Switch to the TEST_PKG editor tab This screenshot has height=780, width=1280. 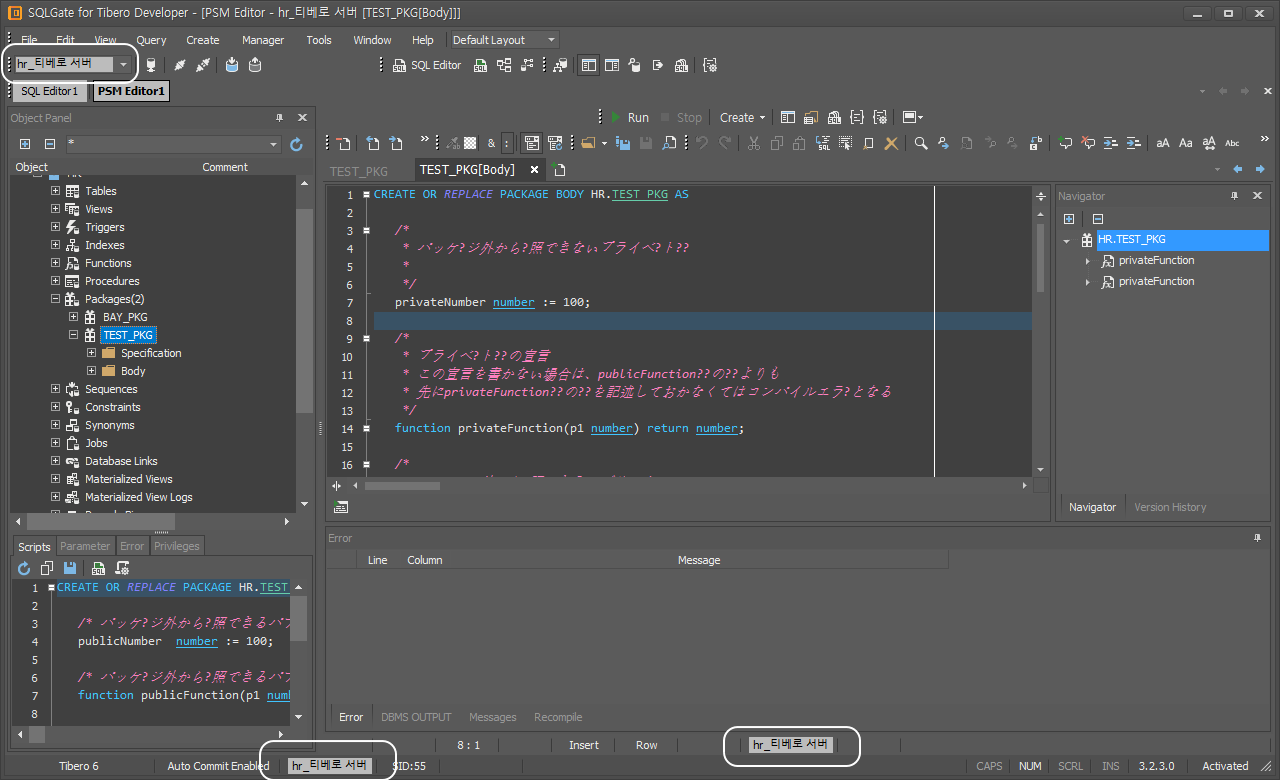point(359,171)
